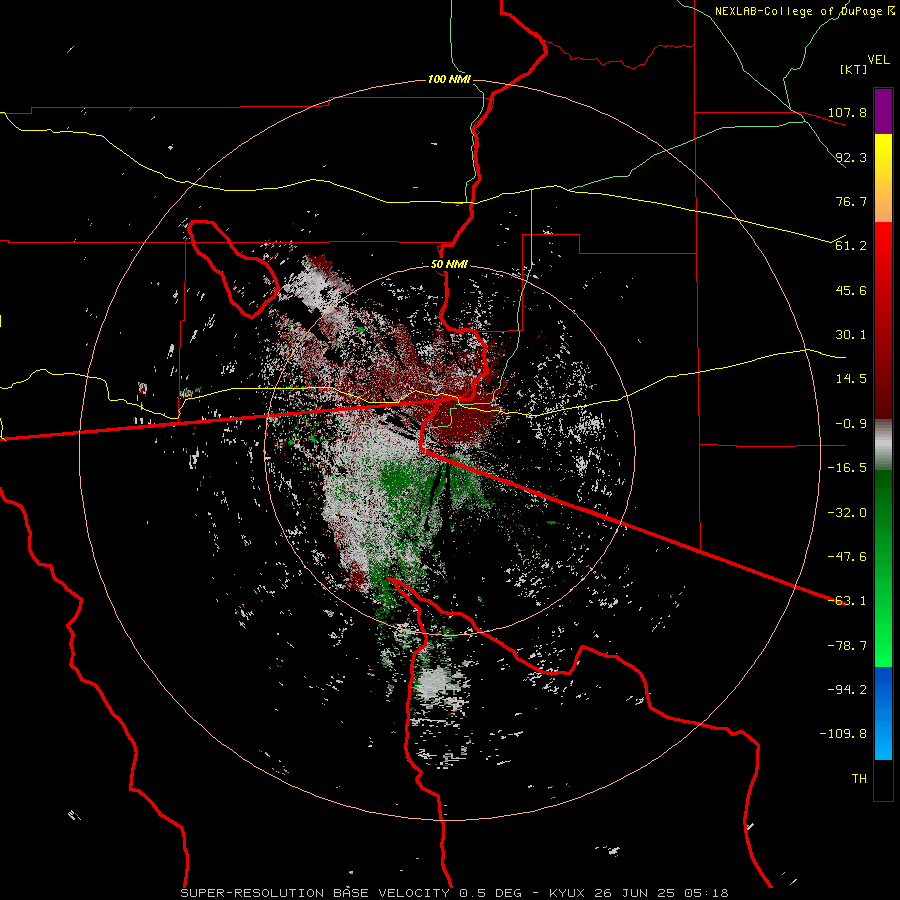Screen dimensions: 900x900
Task: Click the 100 NMI range ring label
Action: 449,79
